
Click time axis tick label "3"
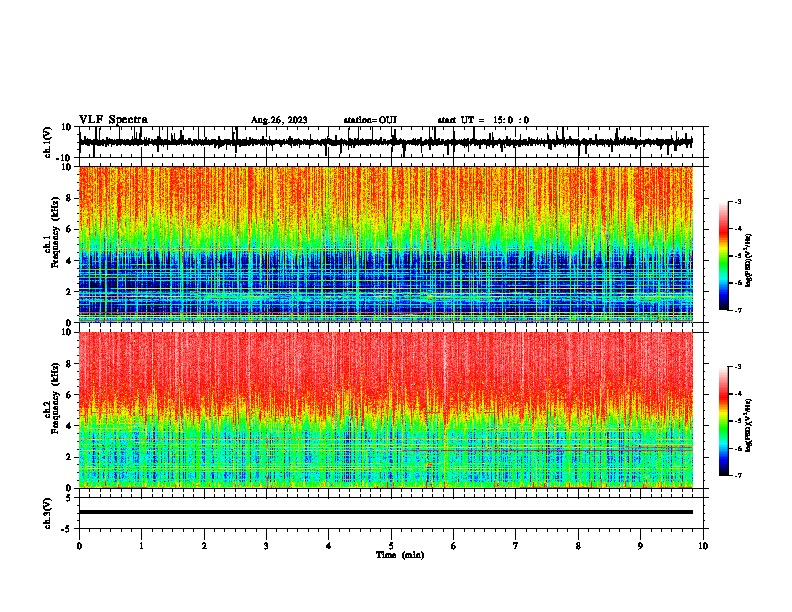click(x=266, y=546)
